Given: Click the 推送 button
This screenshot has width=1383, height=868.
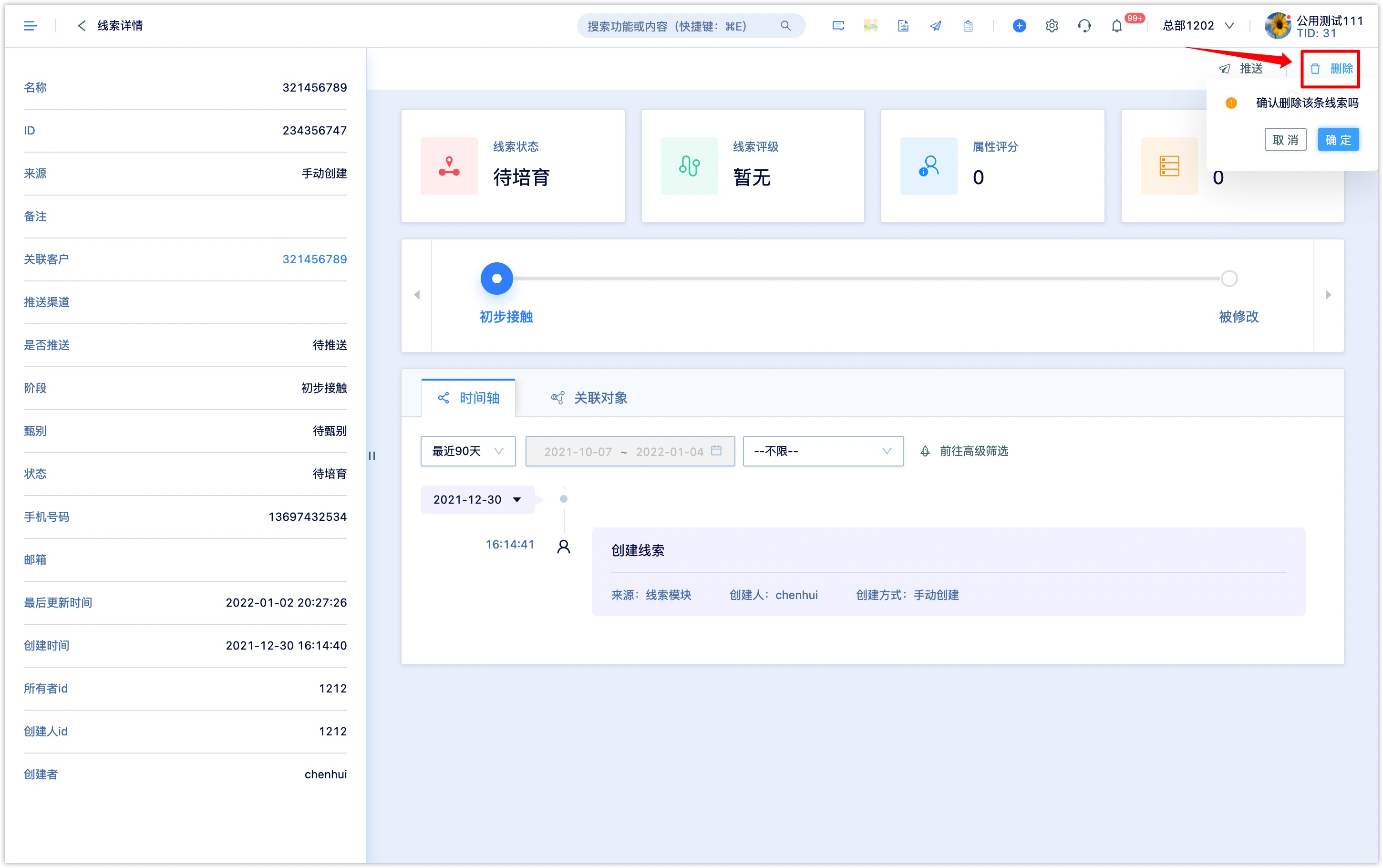Looking at the screenshot, I should 1241,69.
